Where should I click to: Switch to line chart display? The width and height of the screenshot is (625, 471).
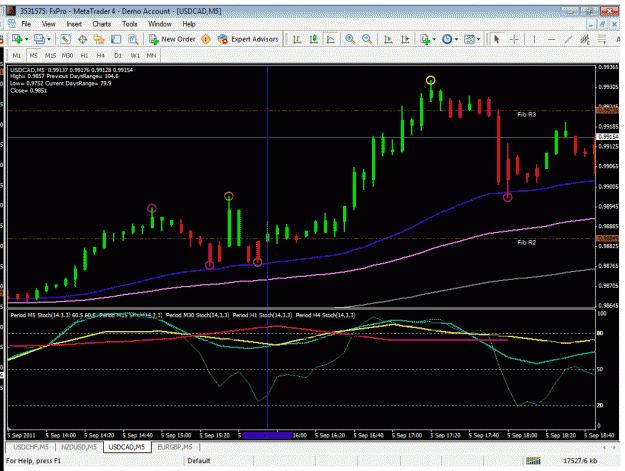331,39
